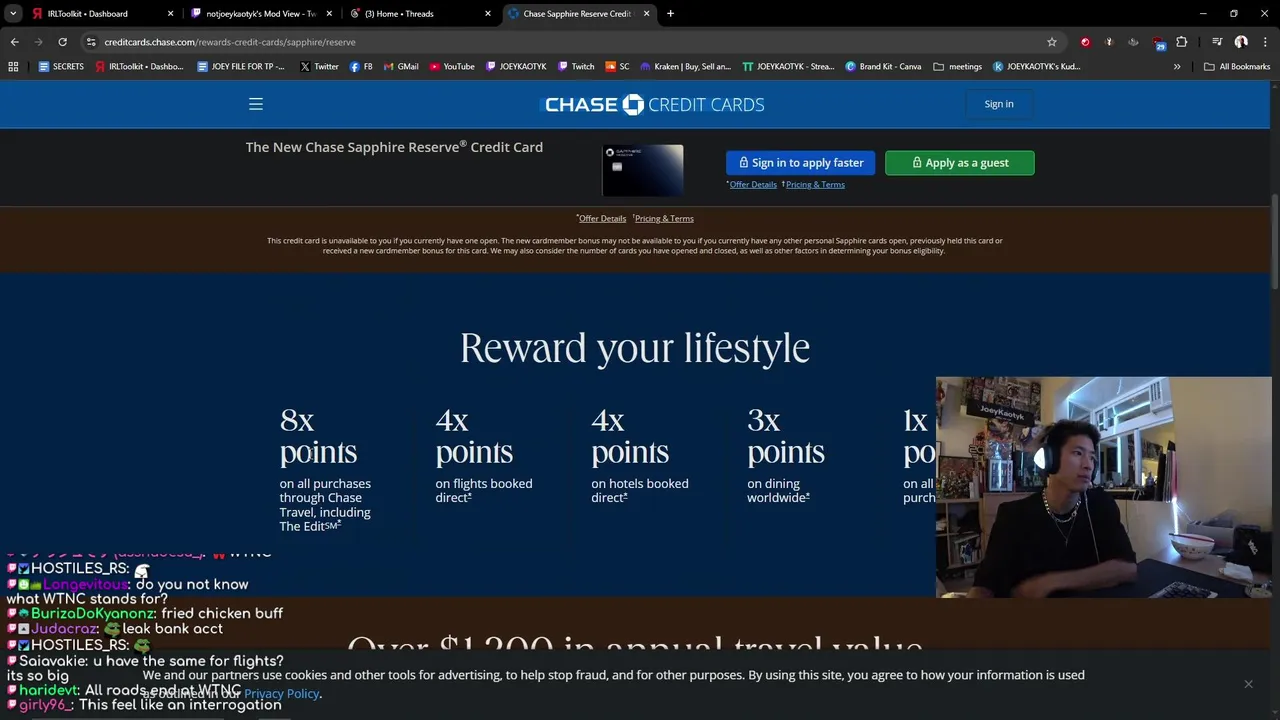Click Apply as a guest button
Viewport: 1280px width, 720px height.
click(960, 163)
